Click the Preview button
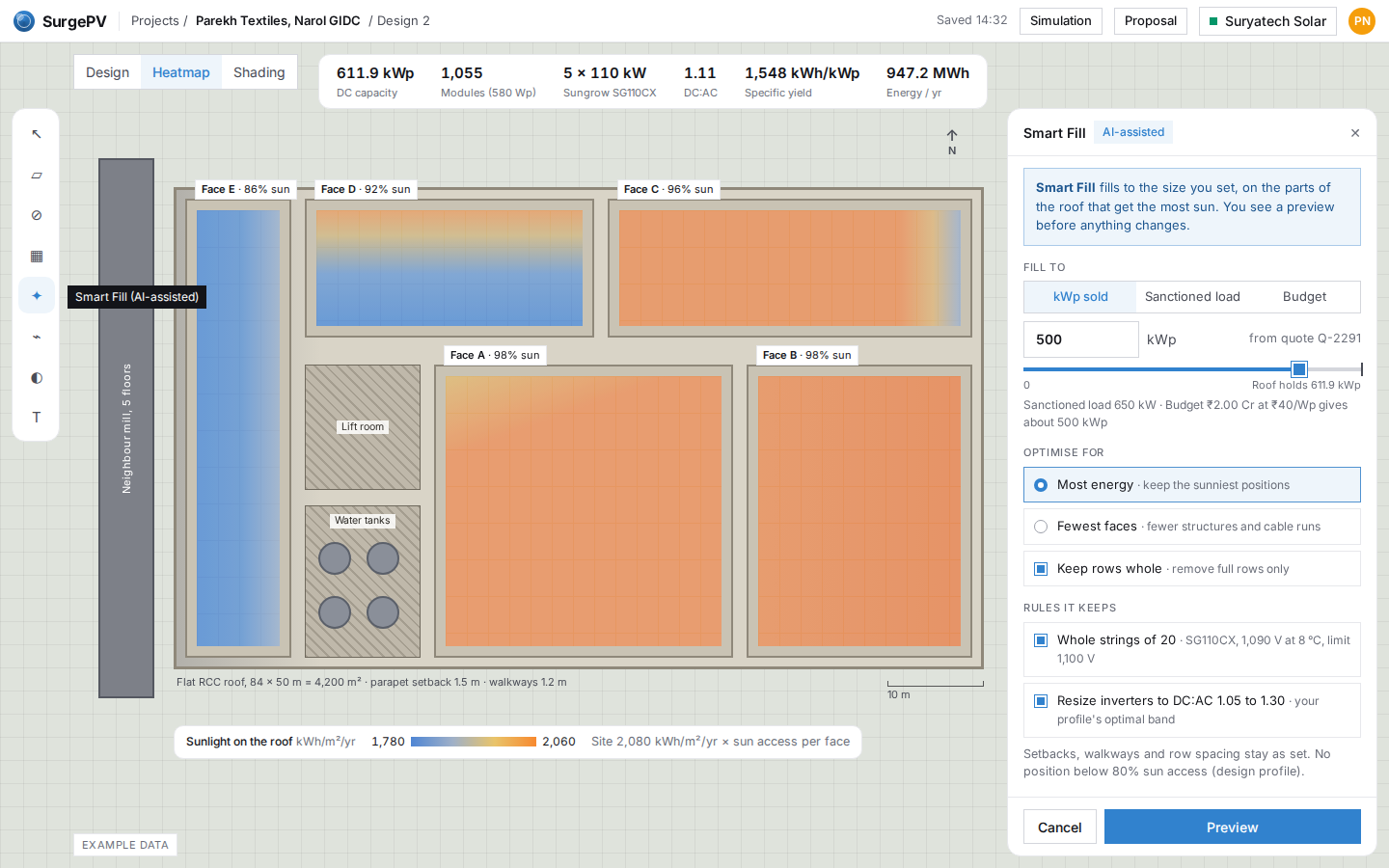 tap(1233, 827)
